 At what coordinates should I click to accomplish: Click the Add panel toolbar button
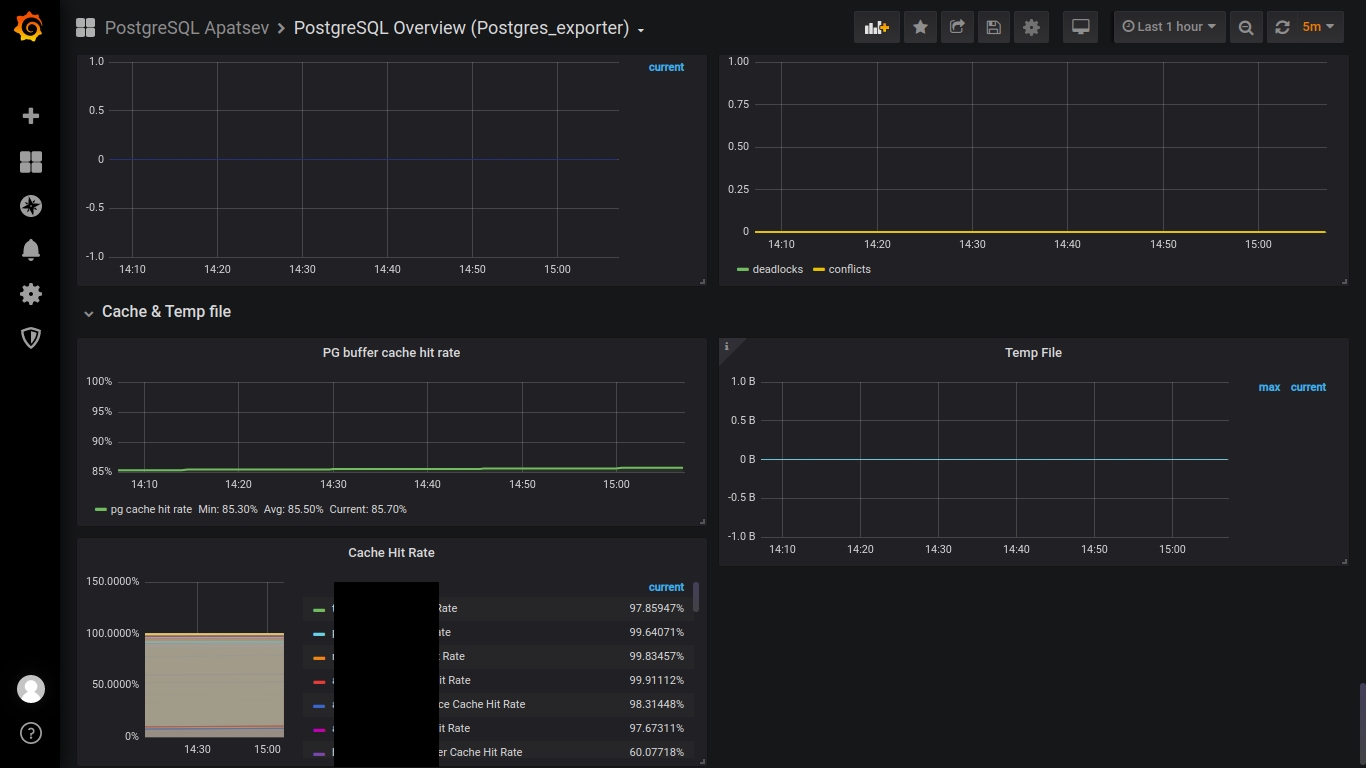click(876, 27)
